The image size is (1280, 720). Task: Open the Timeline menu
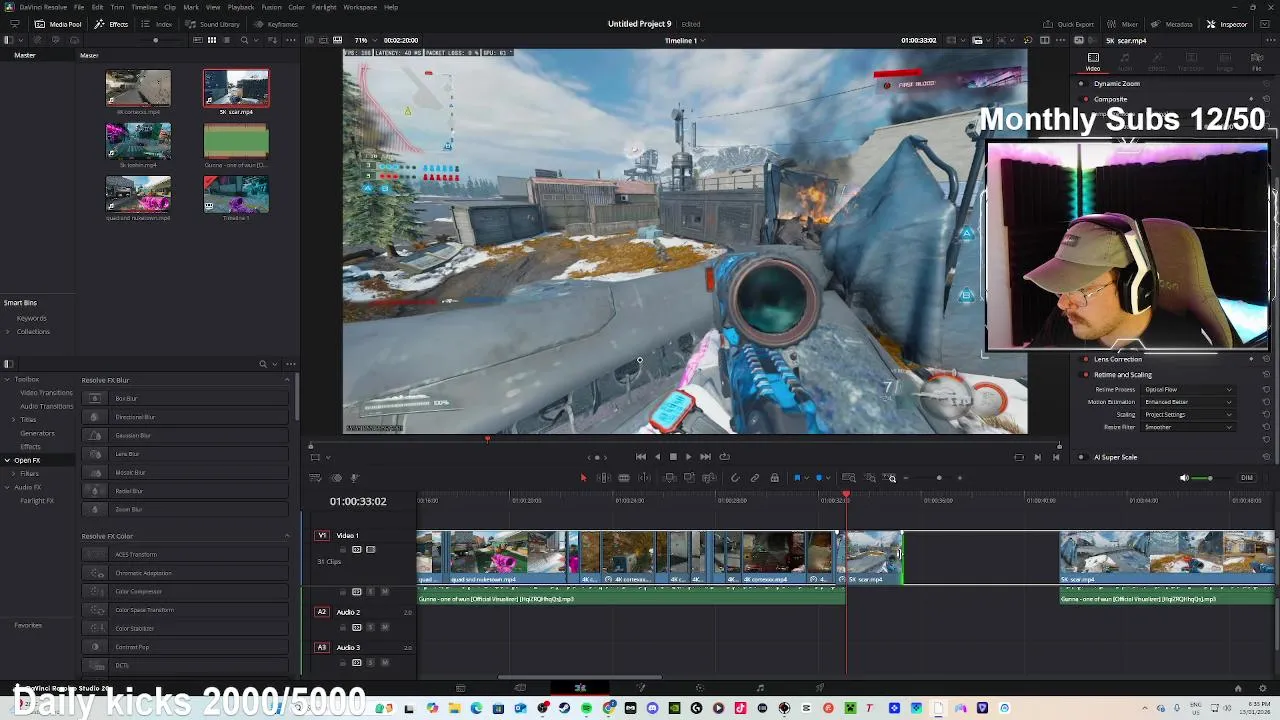[x=144, y=7]
